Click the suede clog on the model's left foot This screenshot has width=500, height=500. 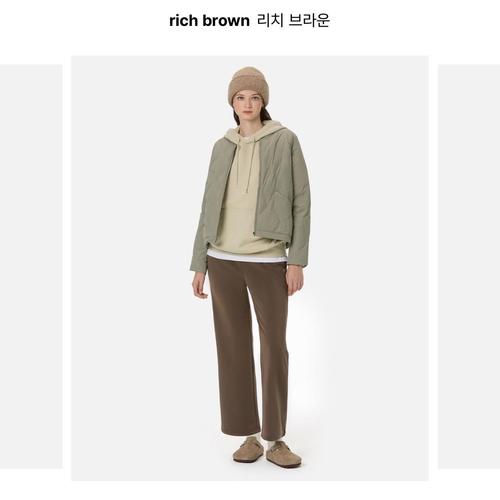[283, 454]
